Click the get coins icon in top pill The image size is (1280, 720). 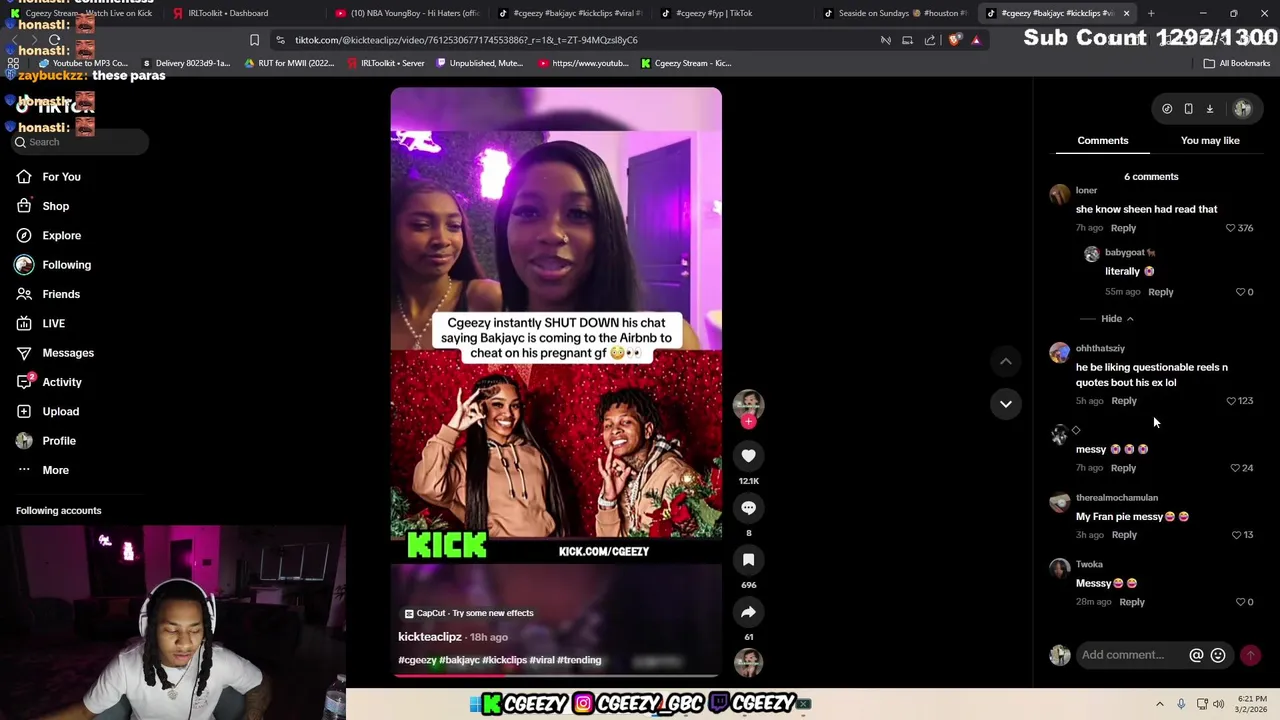pos(1167,109)
